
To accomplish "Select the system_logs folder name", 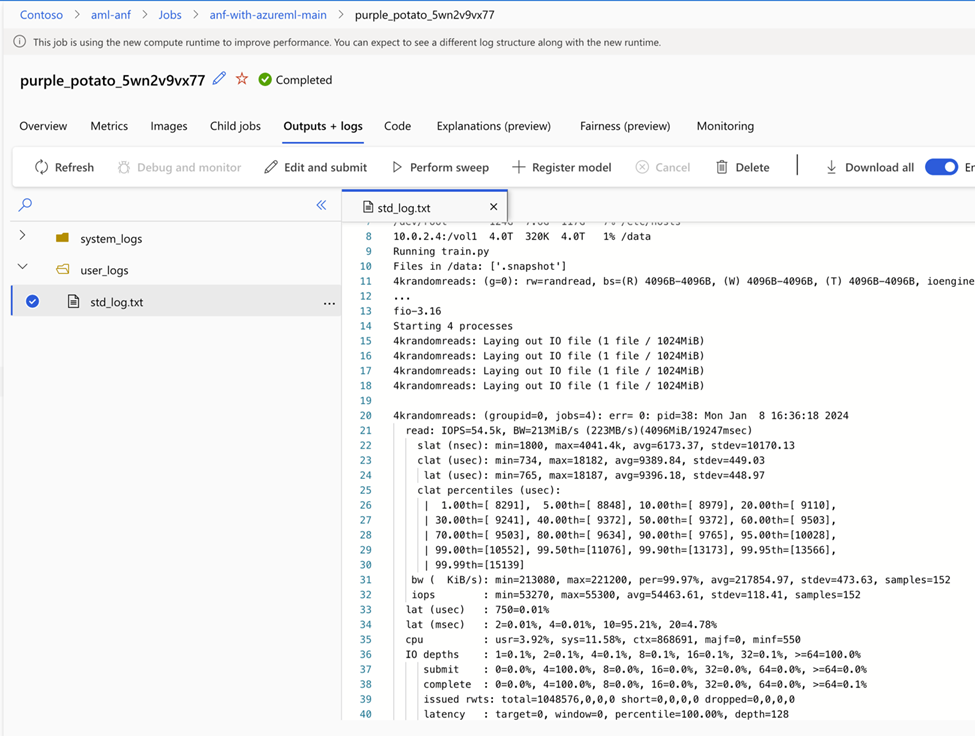I will pyautogui.click(x=111, y=239).
